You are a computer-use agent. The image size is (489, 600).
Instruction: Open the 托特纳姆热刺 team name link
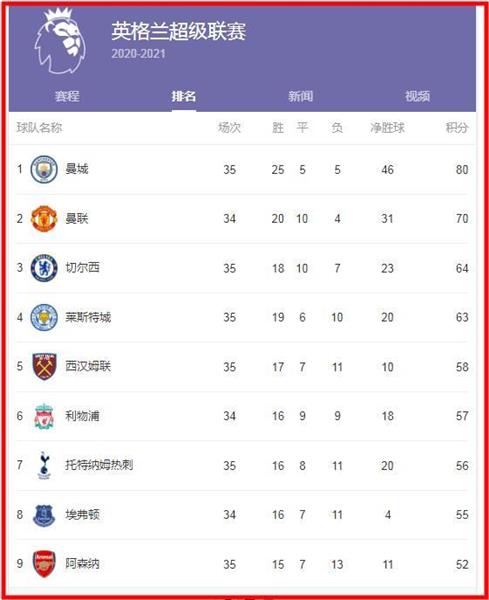point(99,465)
